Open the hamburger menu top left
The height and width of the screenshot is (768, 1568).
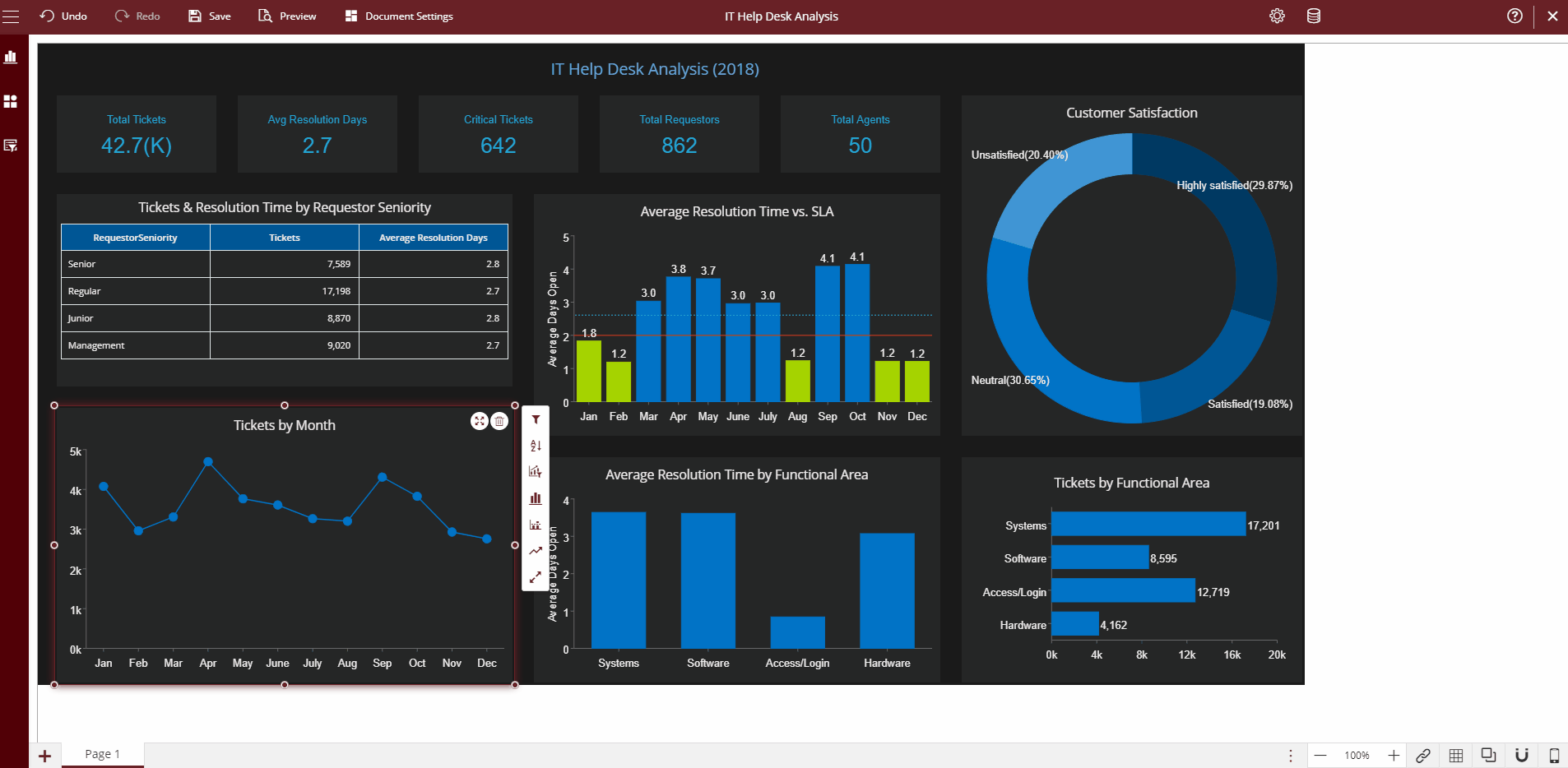tap(11, 16)
